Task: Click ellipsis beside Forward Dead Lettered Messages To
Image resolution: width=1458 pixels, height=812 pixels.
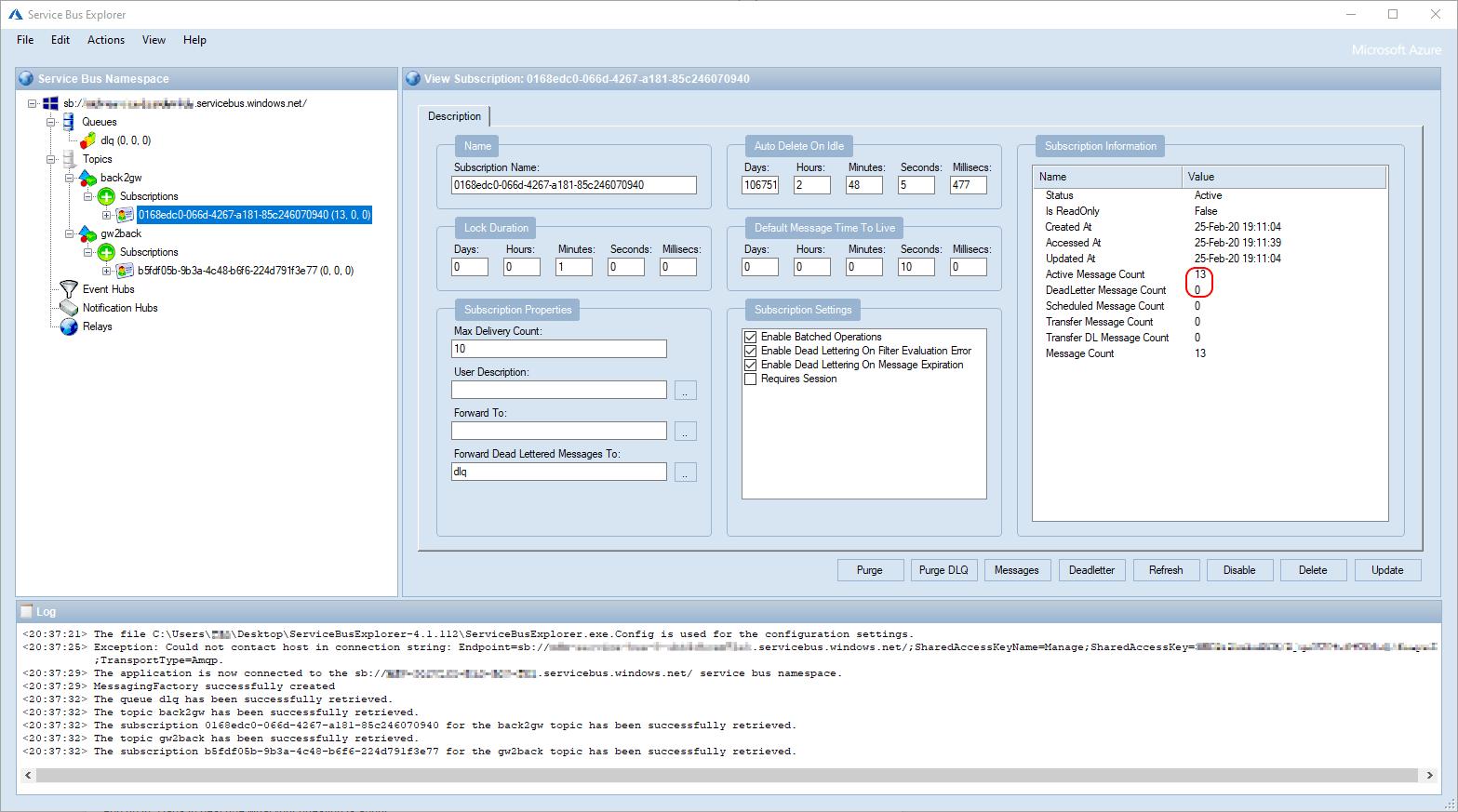Action: [685, 473]
